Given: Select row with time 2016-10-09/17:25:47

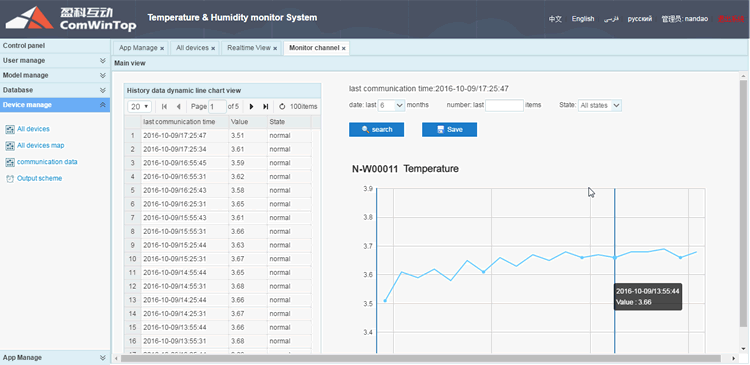Looking at the screenshot, I should 218,136.
